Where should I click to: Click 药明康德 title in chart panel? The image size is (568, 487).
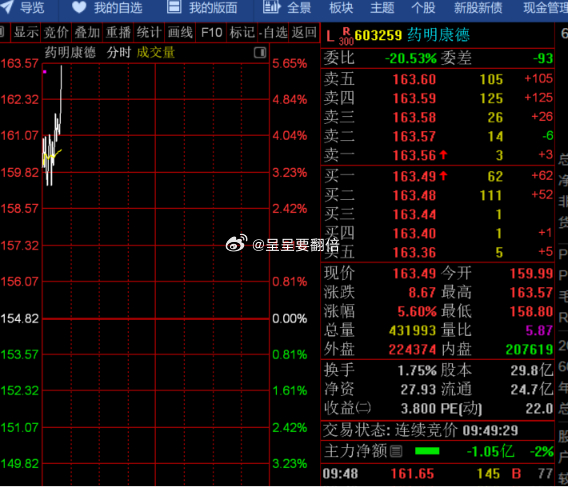click(70, 53)
